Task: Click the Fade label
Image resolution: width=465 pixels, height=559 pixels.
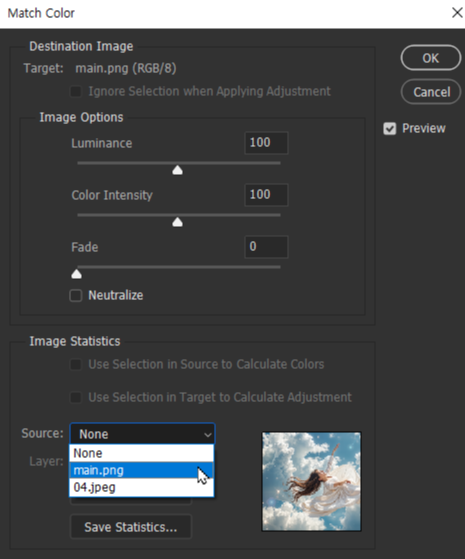Action: pyautogui.click(x=85, y=247)
